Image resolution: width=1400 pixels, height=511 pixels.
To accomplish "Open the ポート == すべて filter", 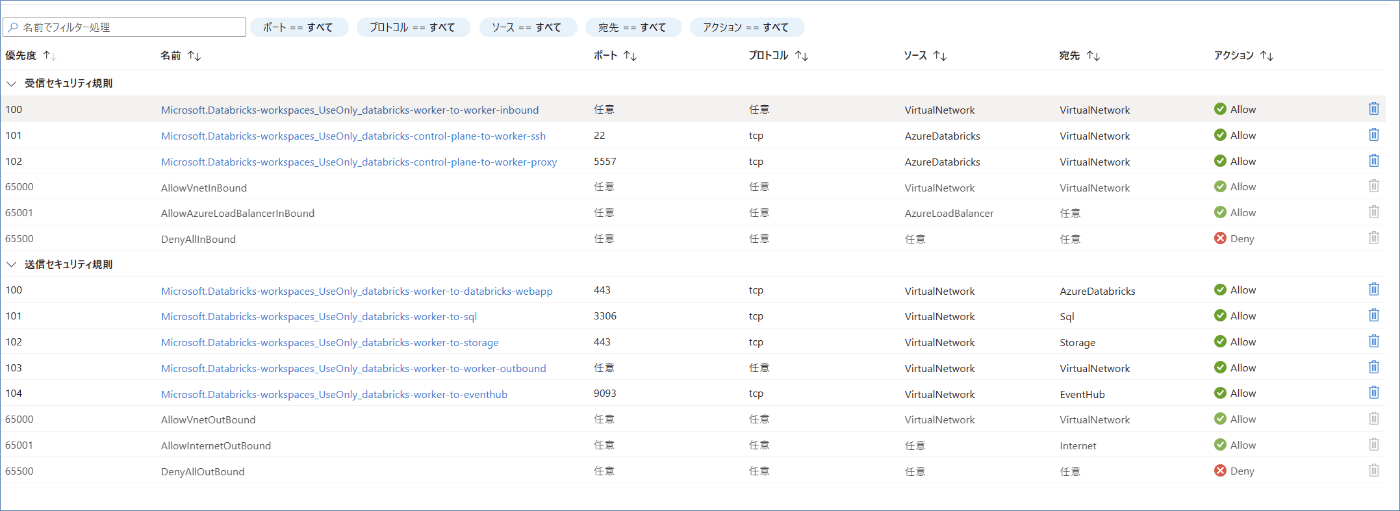I will point(299,27).
